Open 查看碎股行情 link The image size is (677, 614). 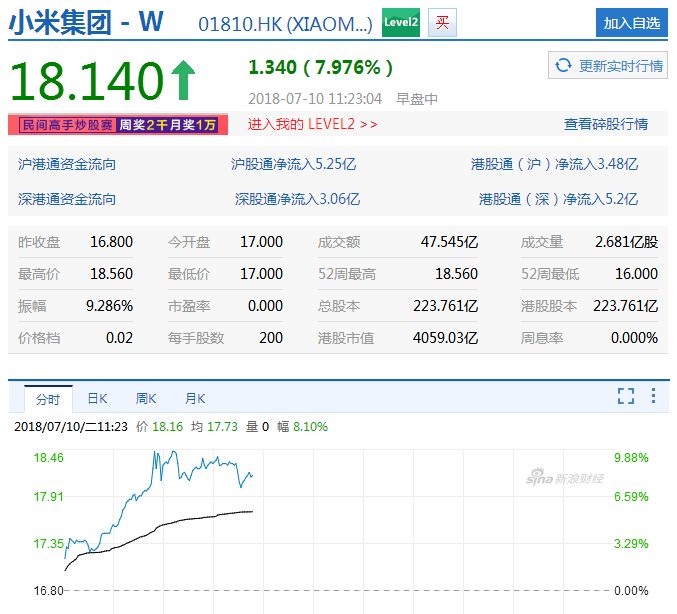tap(606, 124)
